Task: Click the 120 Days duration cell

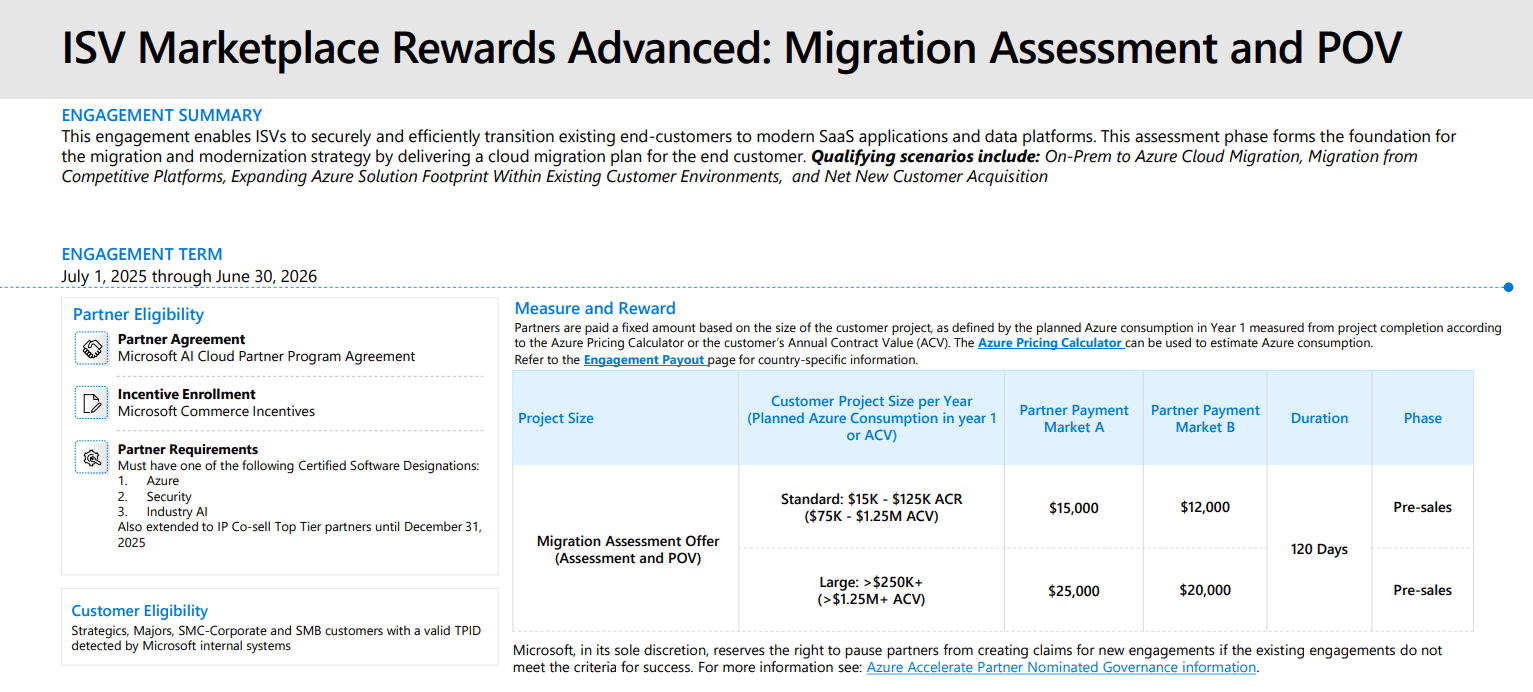Action: point(1319,549)
